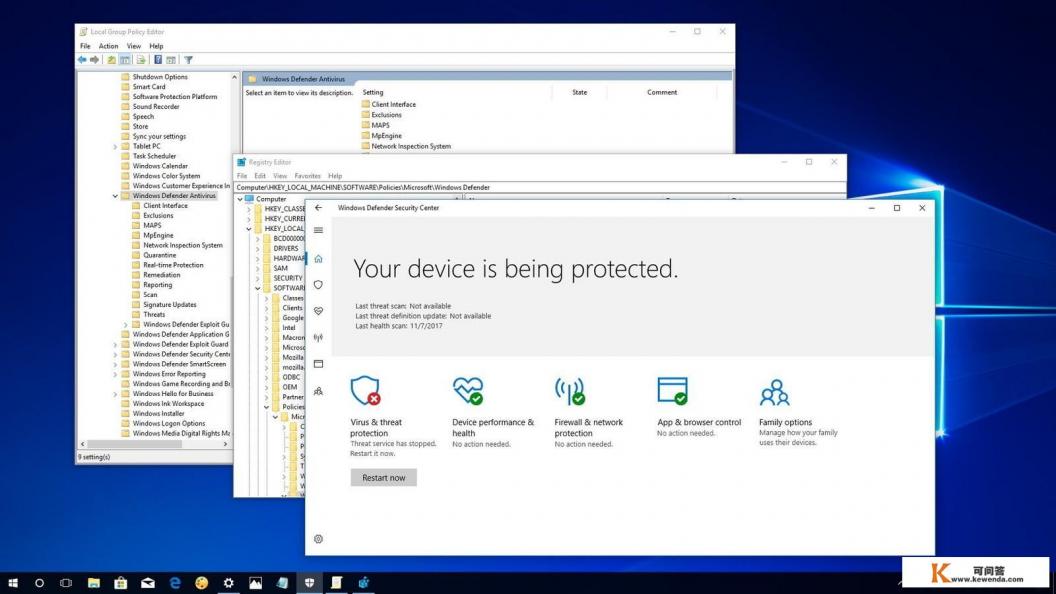The width and height of the screenshot is (1056, 594).
Task: Open the Windows Start menu
Action: (x=13, y=583)
